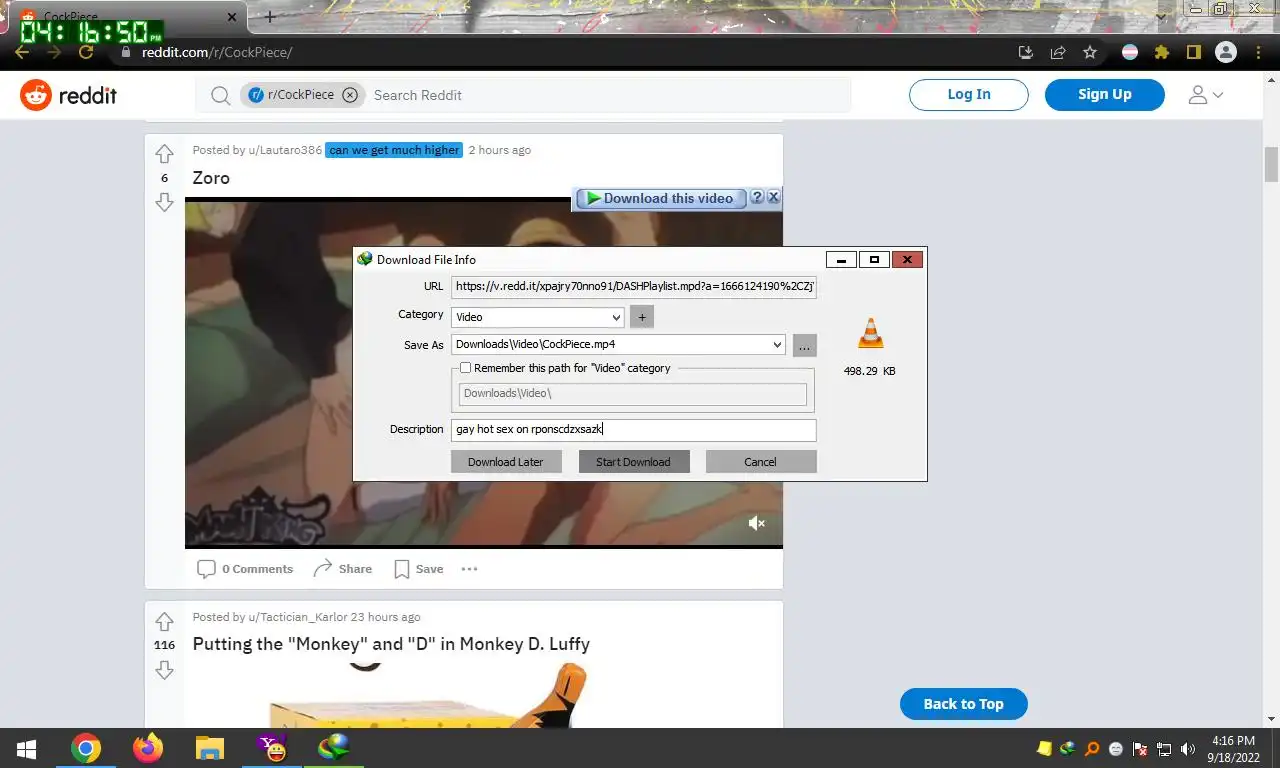The height and width of the screenshot is (768, 1280).
Task: Click Download this video button
Action: click(x=660, y=198)
